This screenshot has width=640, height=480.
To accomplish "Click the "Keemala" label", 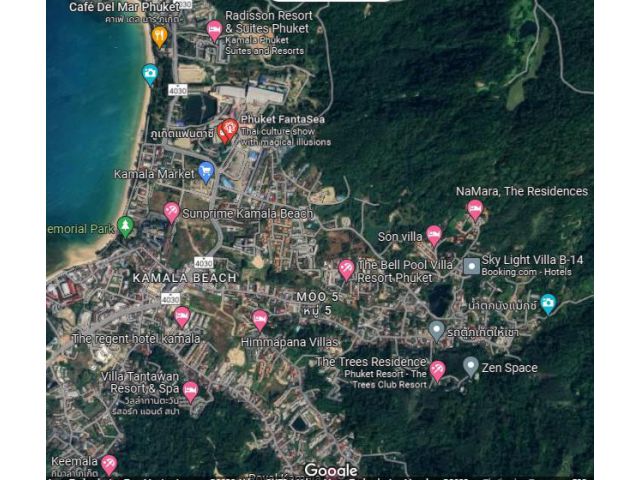I will pos(74,462).
